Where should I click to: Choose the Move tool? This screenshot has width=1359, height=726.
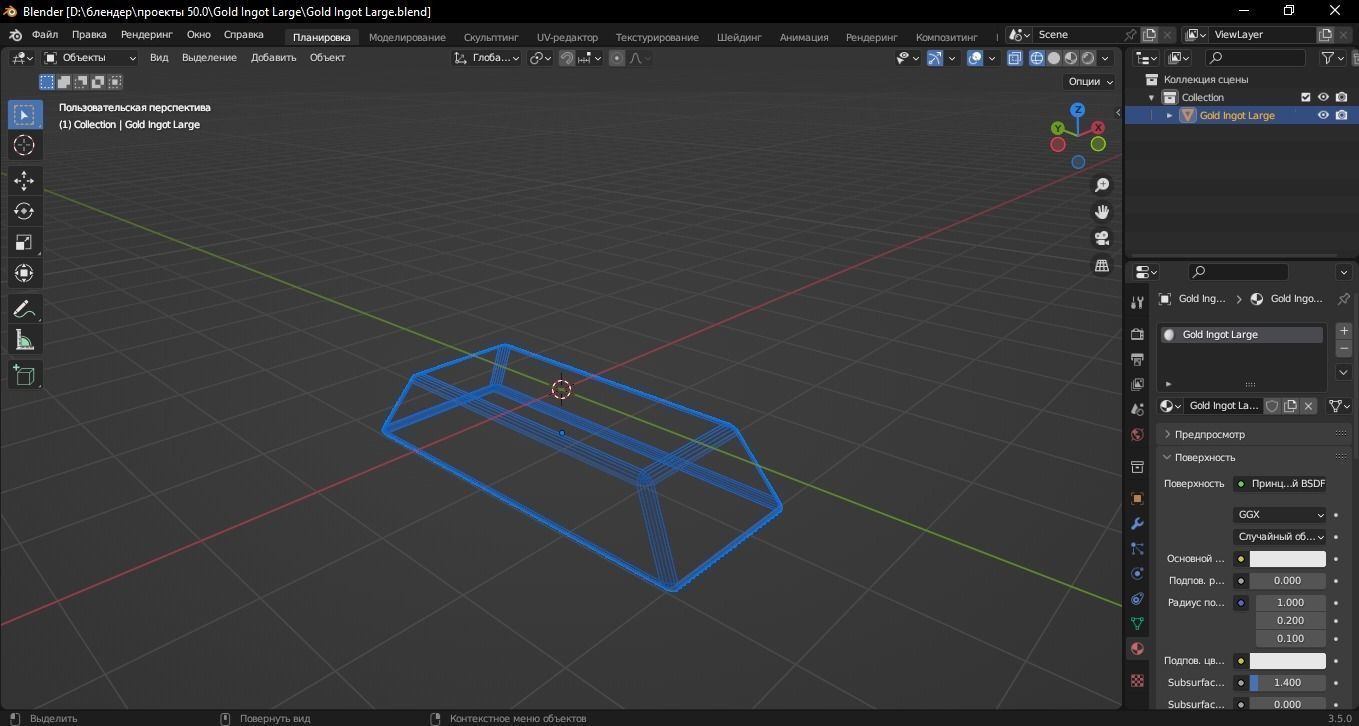tap(24, 181)
